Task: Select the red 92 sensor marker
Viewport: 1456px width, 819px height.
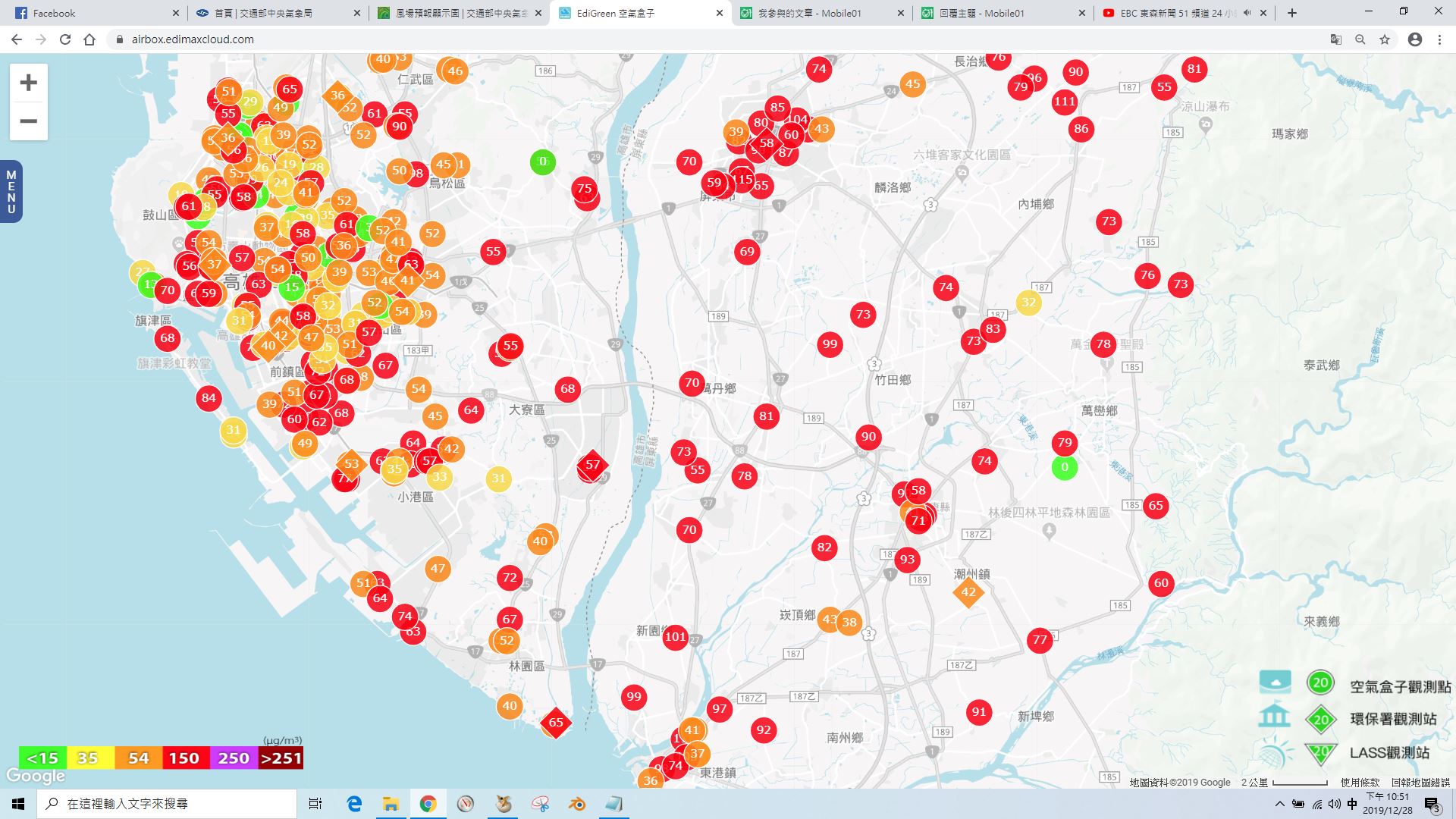Action: click(764, 730)
